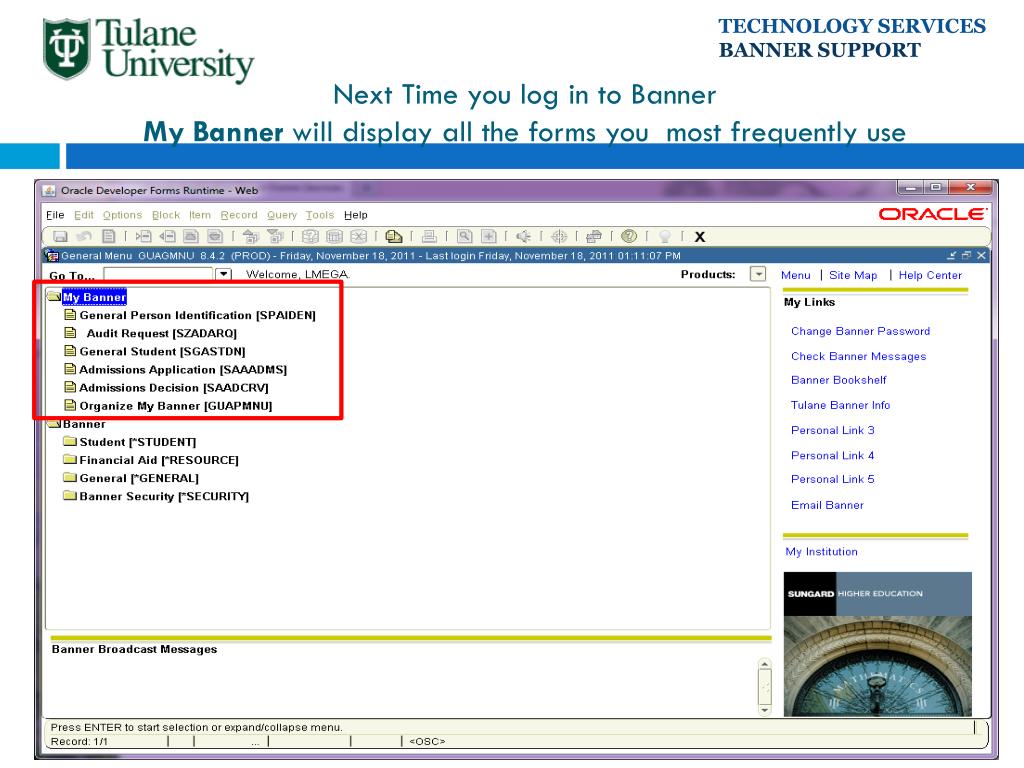
Task: Click the Remove Record toolbar icon
Action: [167, 236]
